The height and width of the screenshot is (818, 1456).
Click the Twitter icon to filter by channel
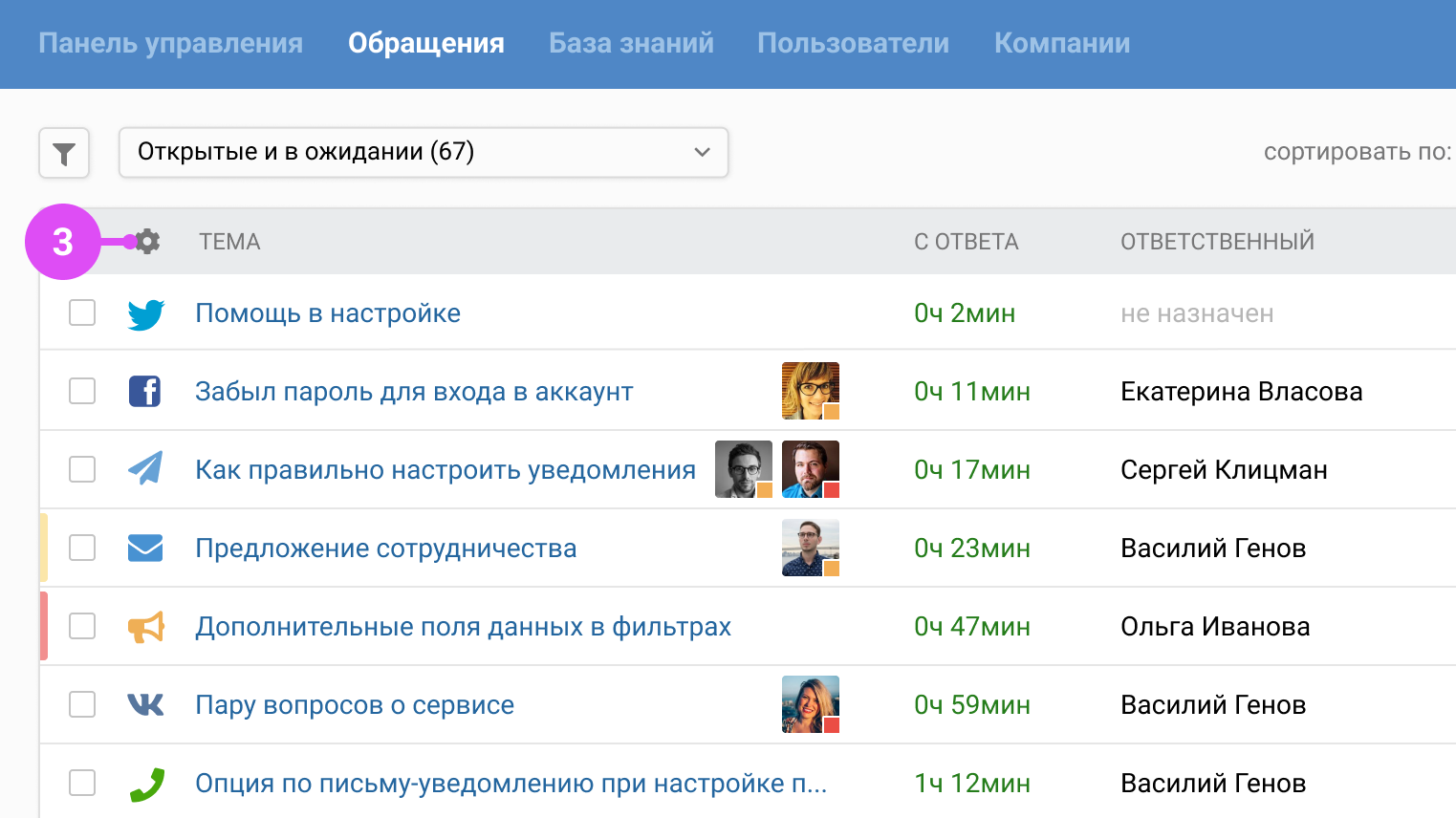145,312
